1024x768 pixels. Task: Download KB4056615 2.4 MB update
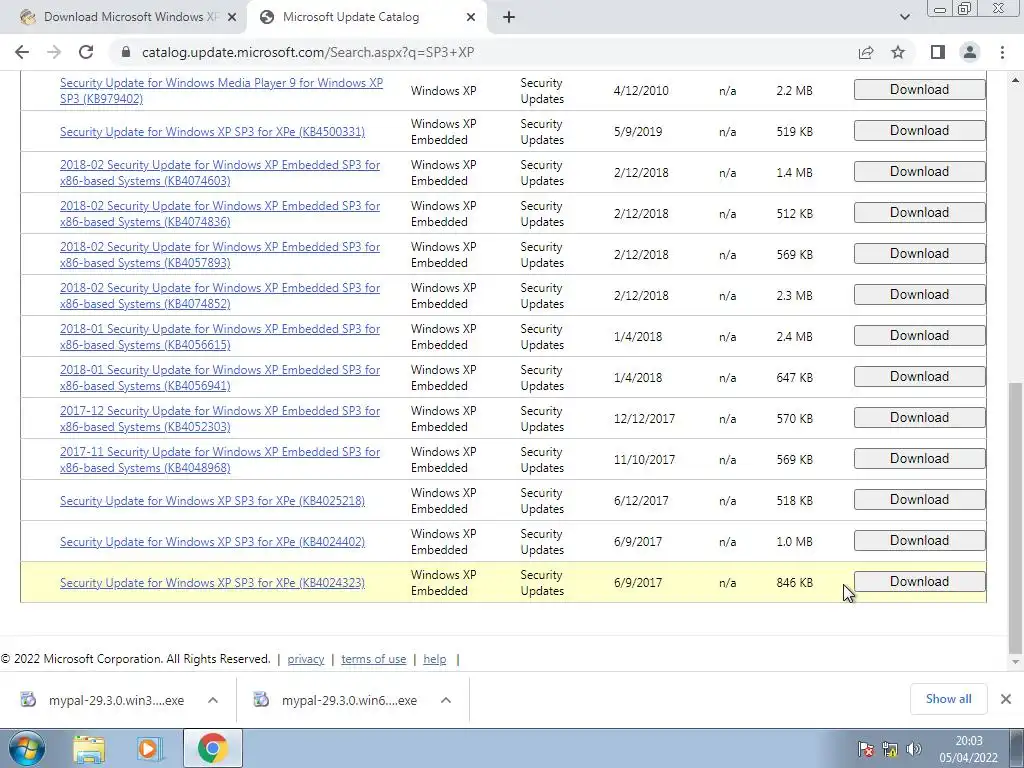pos(920,336)
